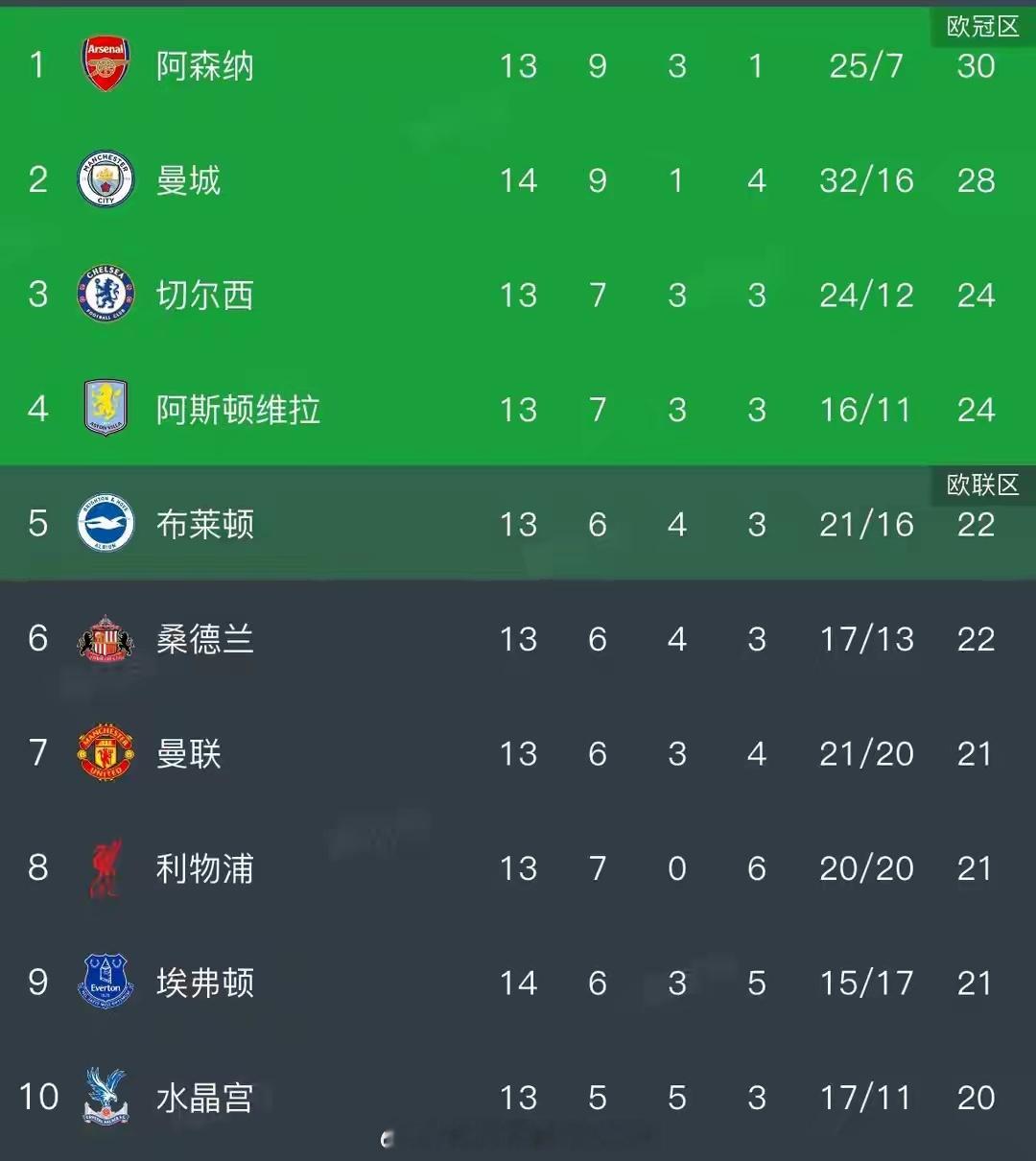Click team name 利物浦
This screenshot has width=1036, height=1161.
tap(205, 868)
